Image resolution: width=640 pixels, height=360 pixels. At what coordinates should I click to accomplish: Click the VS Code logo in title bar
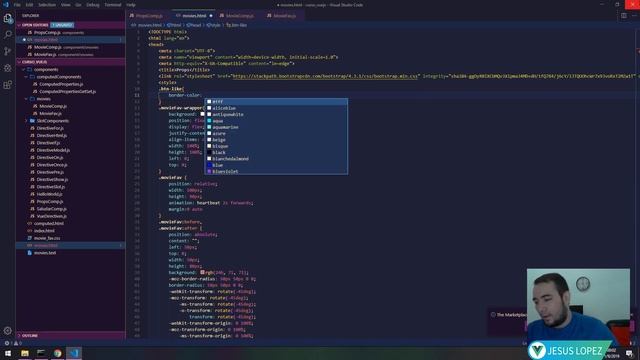point(5,5)
